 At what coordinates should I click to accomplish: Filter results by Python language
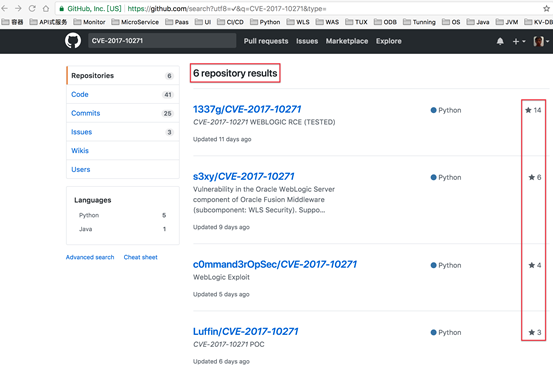pos(122,215)
